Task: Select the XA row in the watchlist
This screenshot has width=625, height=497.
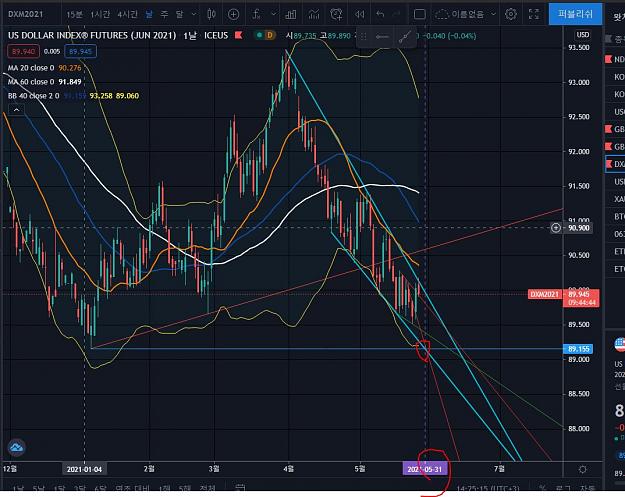Action: (x=615, y=199)
